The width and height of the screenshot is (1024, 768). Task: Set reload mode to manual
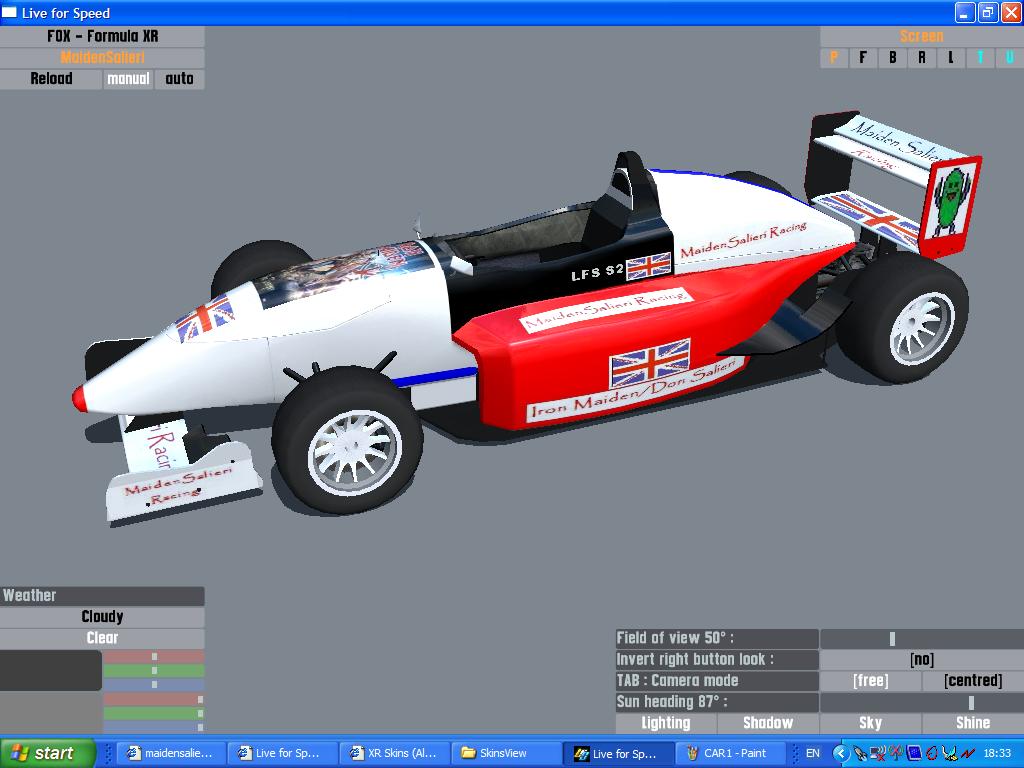tap(128, 79)
